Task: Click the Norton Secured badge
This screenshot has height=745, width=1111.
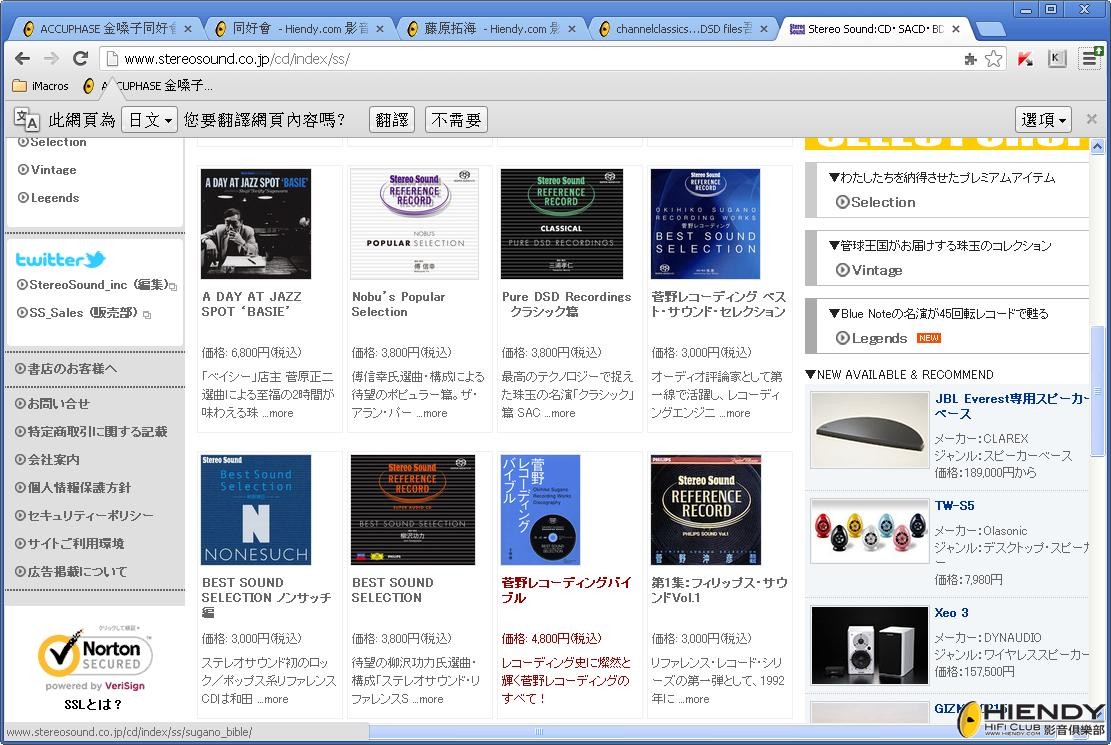Action: point(95,659)
